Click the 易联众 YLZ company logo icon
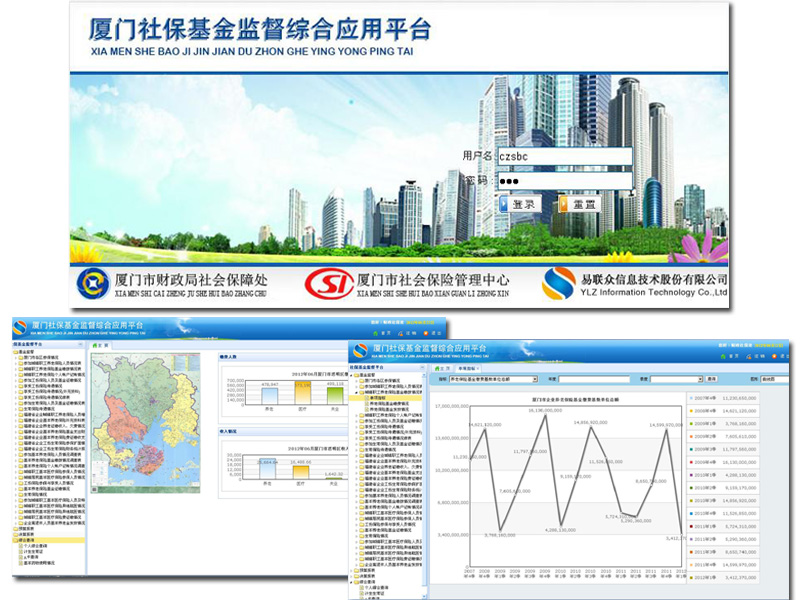This screenshot has height=600, width=800. pos(559,283)
